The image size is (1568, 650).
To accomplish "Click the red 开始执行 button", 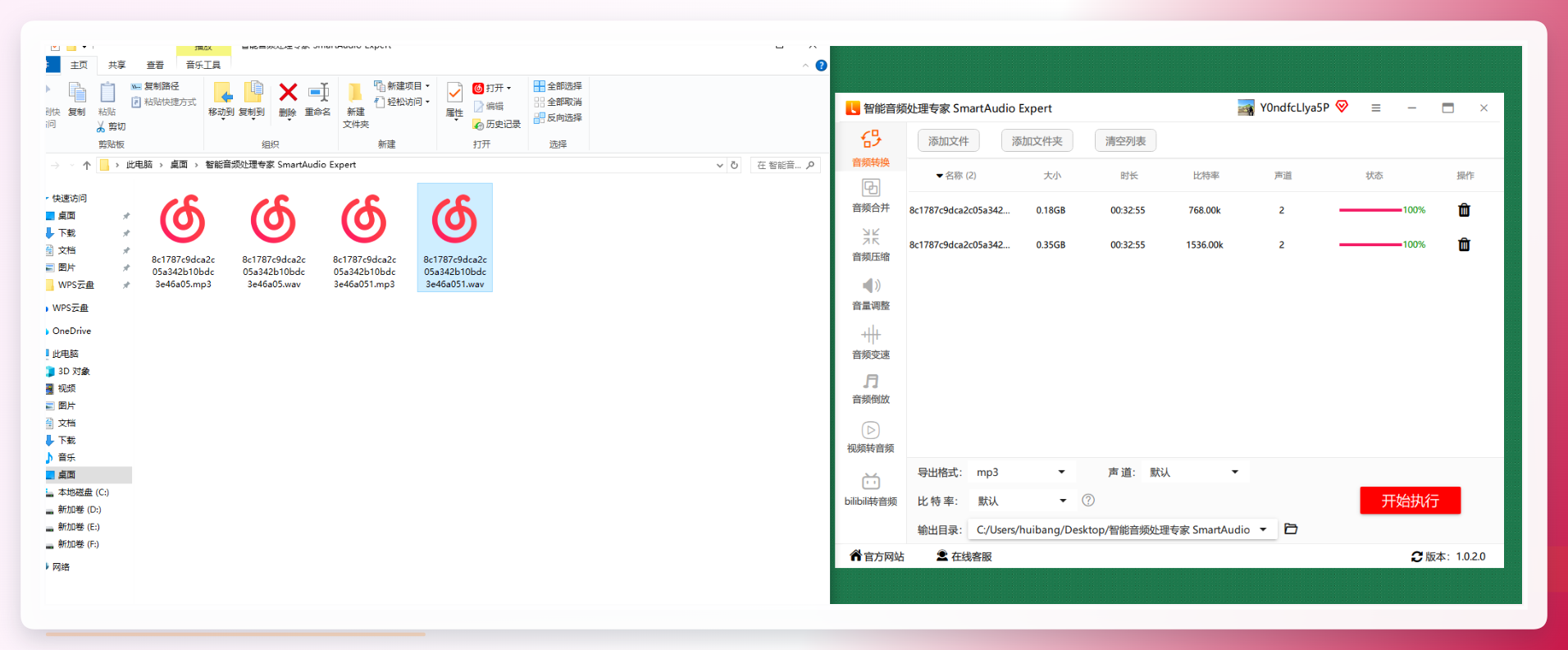I will click(1410, 501).
